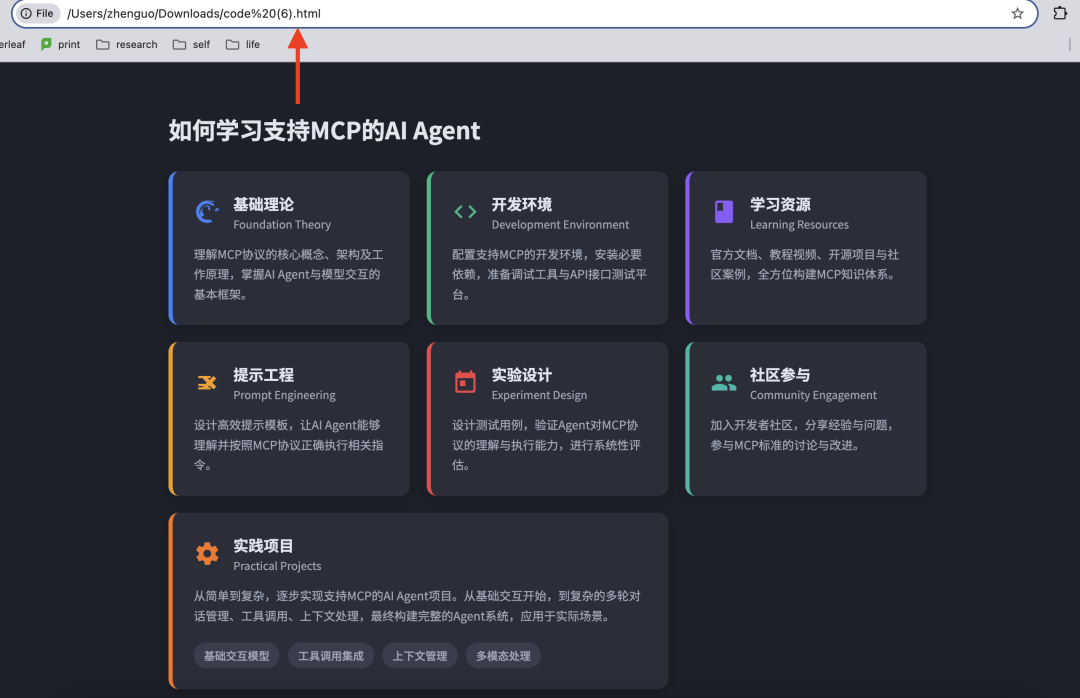Click the code brackets icon on 开发环境 card
The height and width of the screenshot is (698, 1080).
[465, 211]
